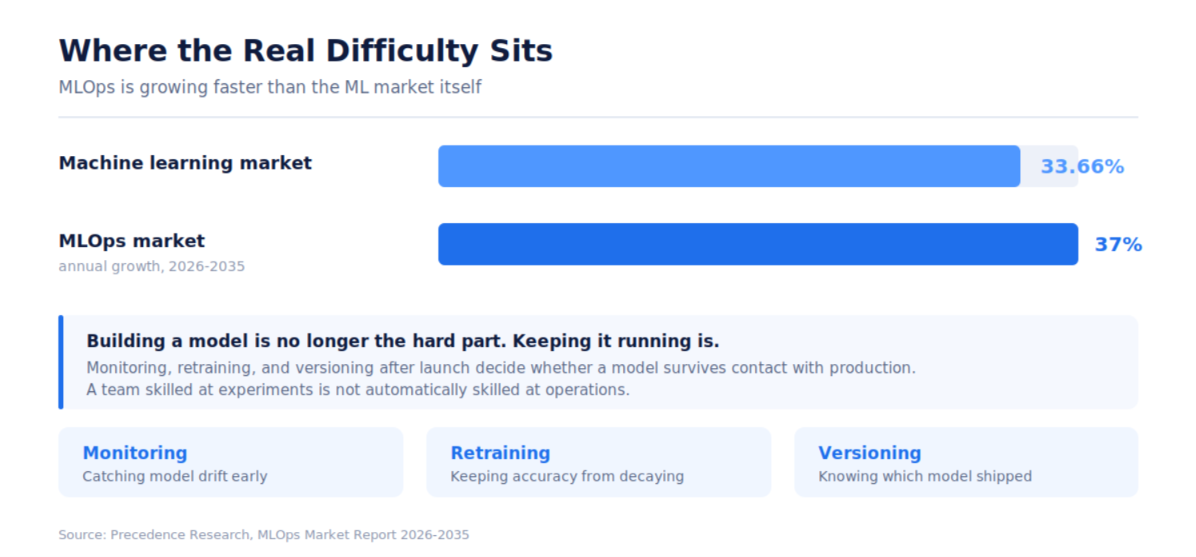Image resolution: width=1196 pixels, height=557 pixels.
Task: Click the MLOps market dark blue bar
Action: pos(758,244)
